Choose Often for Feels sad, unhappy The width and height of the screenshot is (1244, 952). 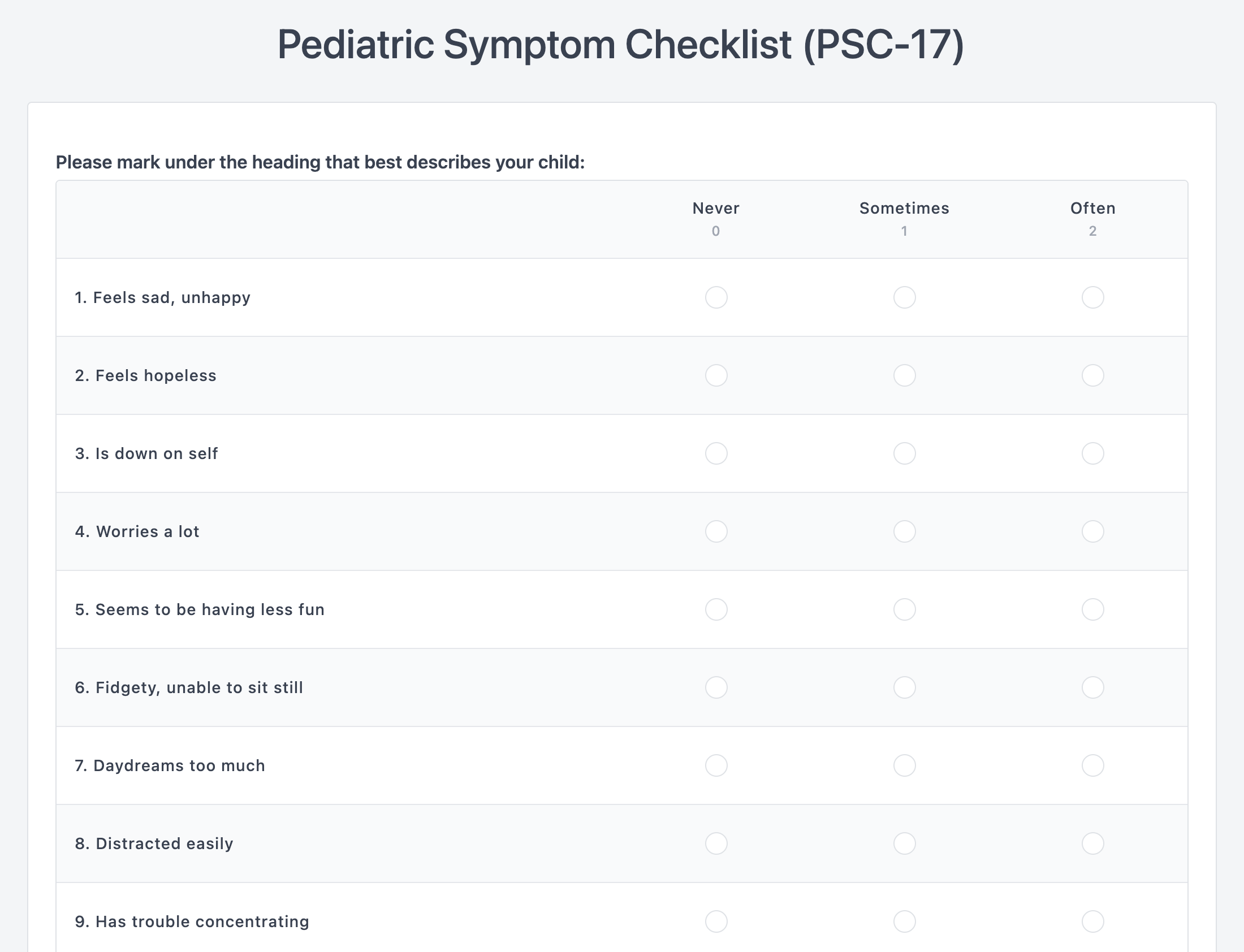click(x=1092, y=297)
